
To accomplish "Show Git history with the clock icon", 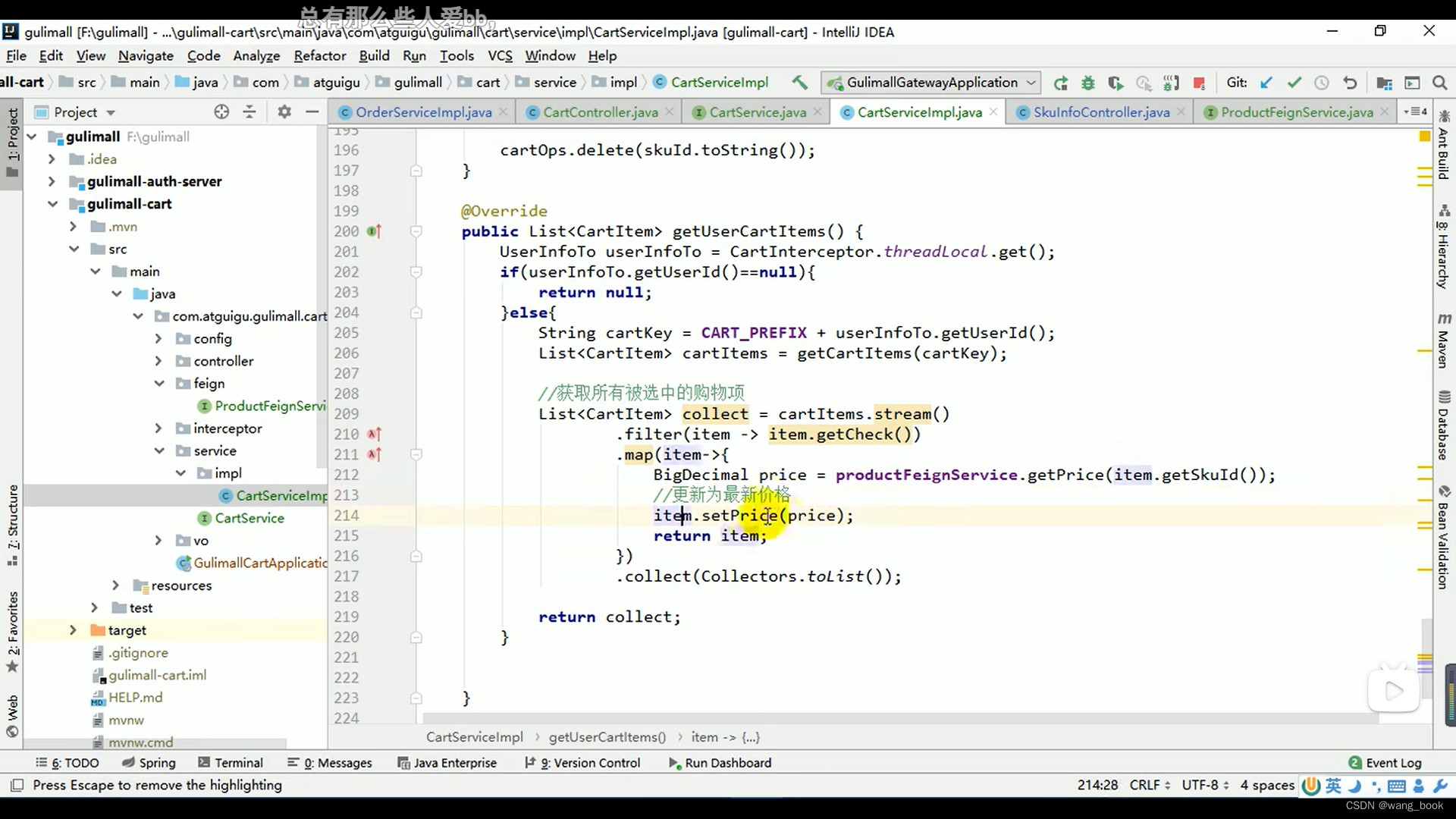I will click(1322, 83).
